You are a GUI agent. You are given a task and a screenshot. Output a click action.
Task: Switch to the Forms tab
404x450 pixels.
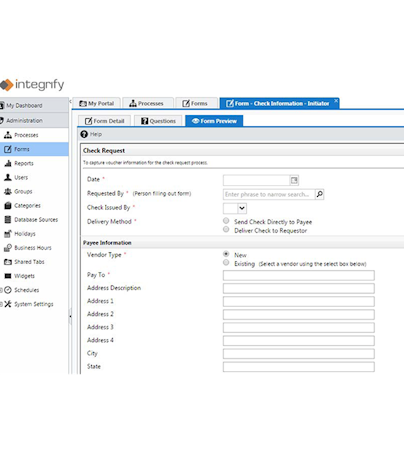pyautogui.click(x=196, y=103)
